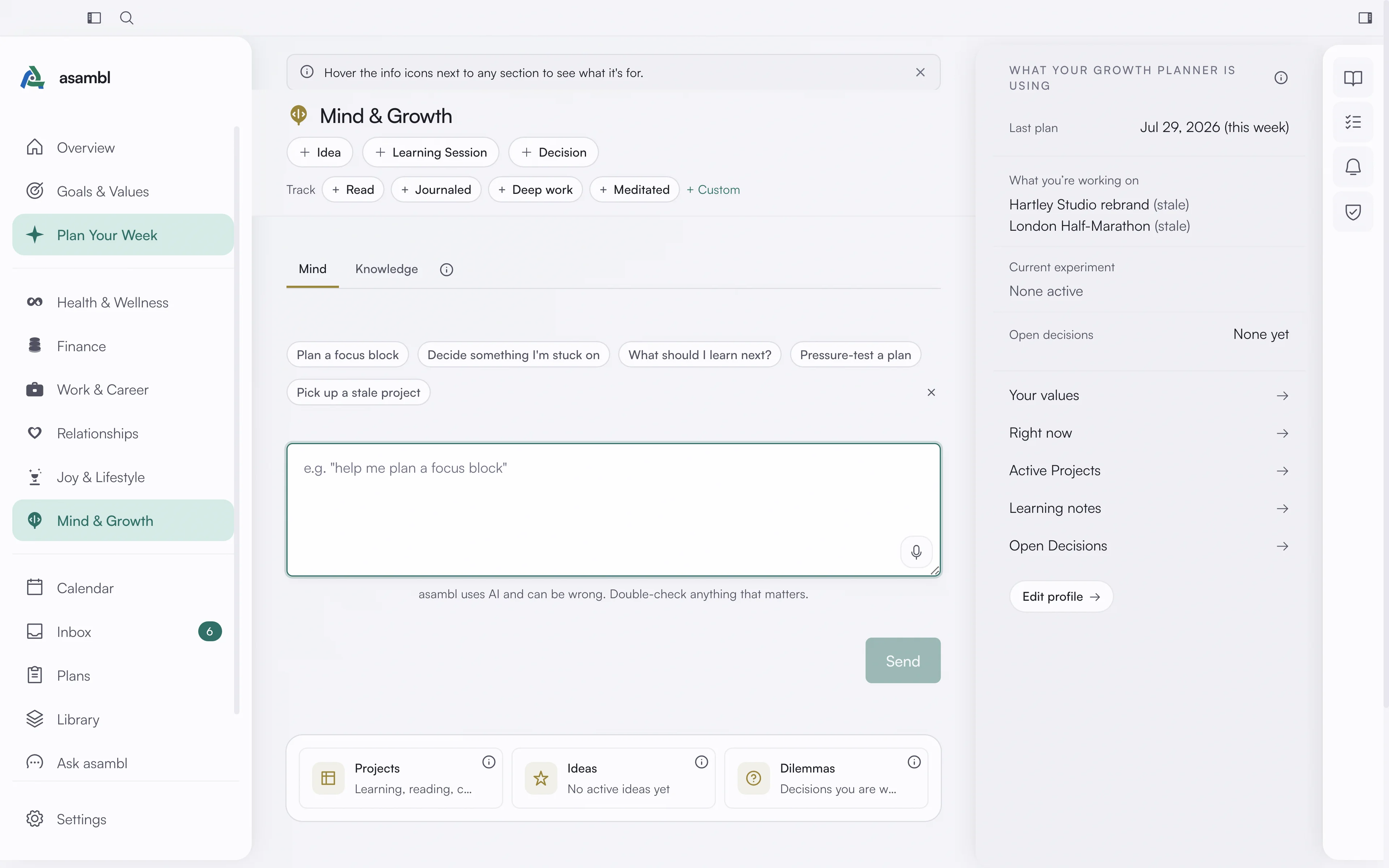
Task: Click the microphone voice input icon
Action: pyautogui.click(x=916, y=552)
